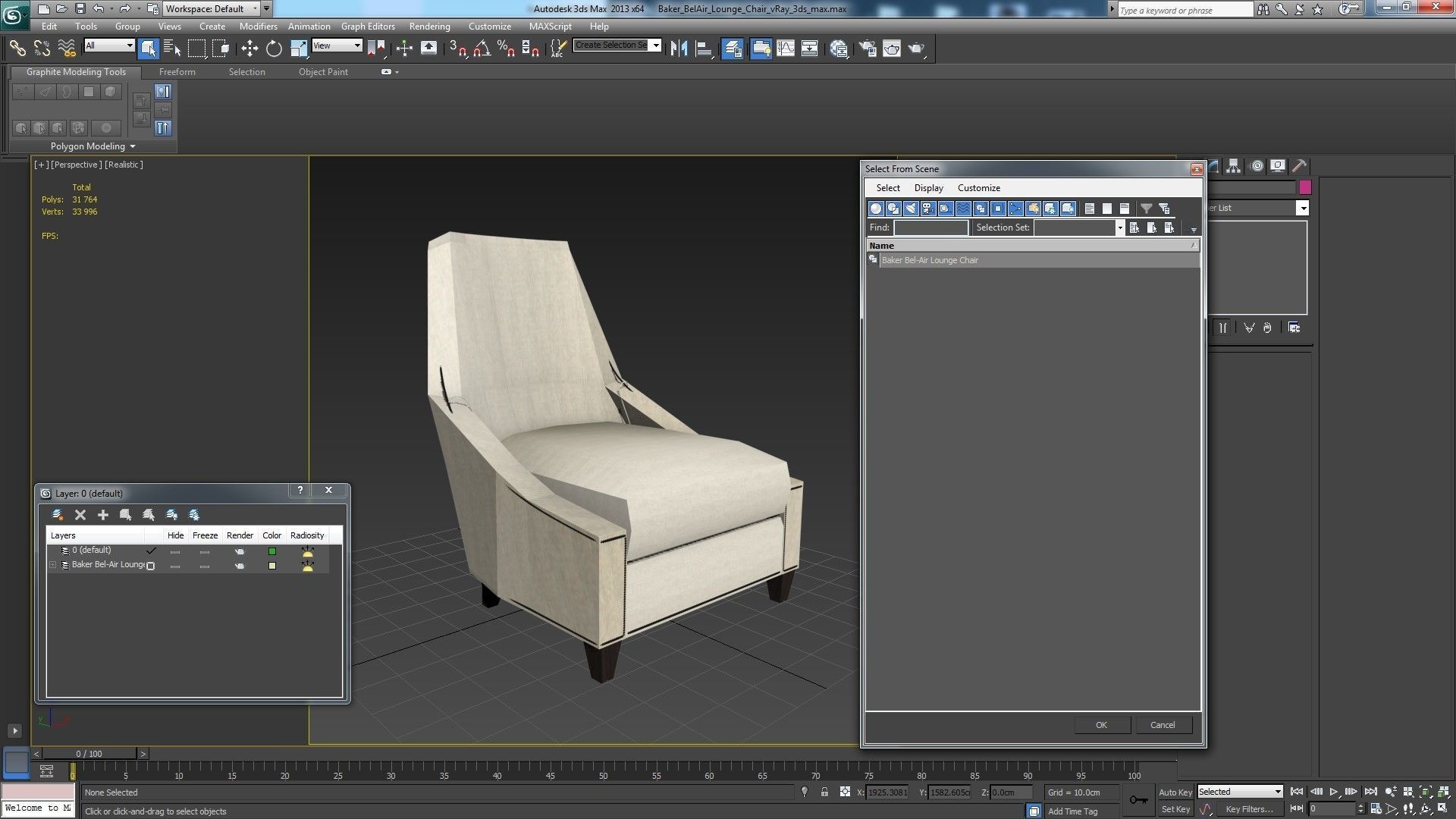The image size is (1456, 819).
Task: Click the Set Key button
Action: tap(1175, 809)
